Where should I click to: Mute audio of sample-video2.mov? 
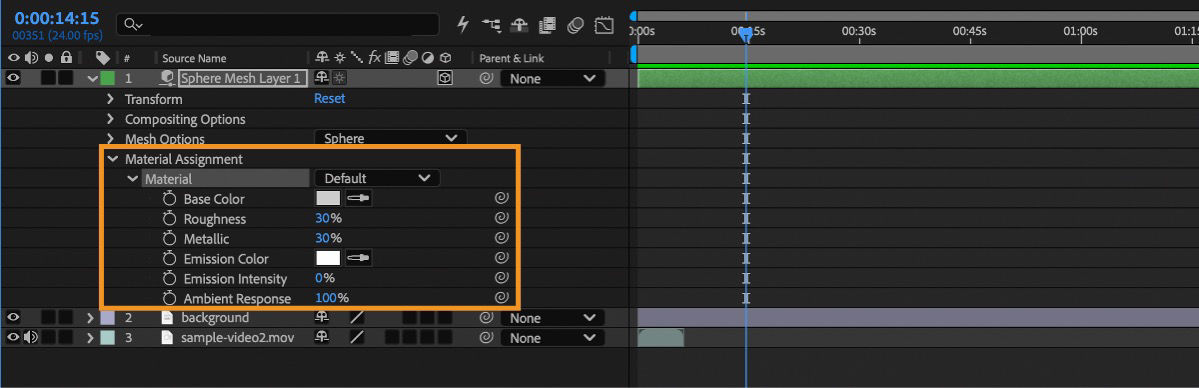coord(31,337)
